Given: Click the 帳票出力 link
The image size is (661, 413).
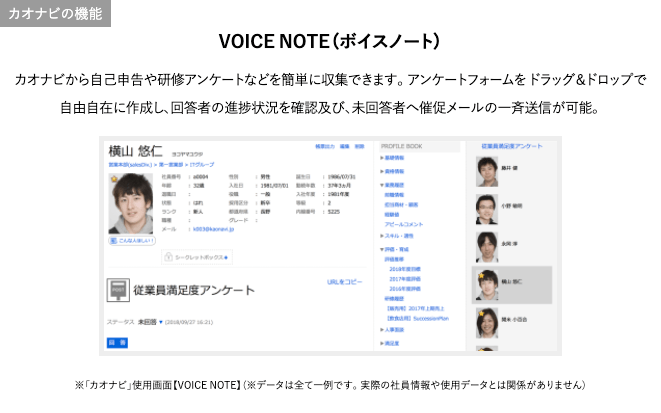Looking at the screenshot, I should coord(325,147).
